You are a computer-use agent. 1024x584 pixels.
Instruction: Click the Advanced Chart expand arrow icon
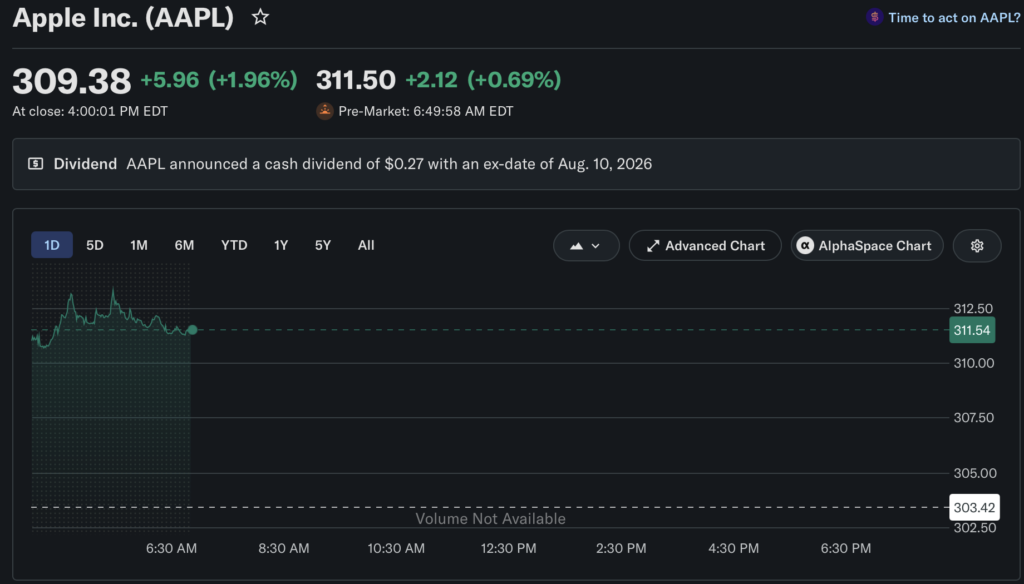652,246
